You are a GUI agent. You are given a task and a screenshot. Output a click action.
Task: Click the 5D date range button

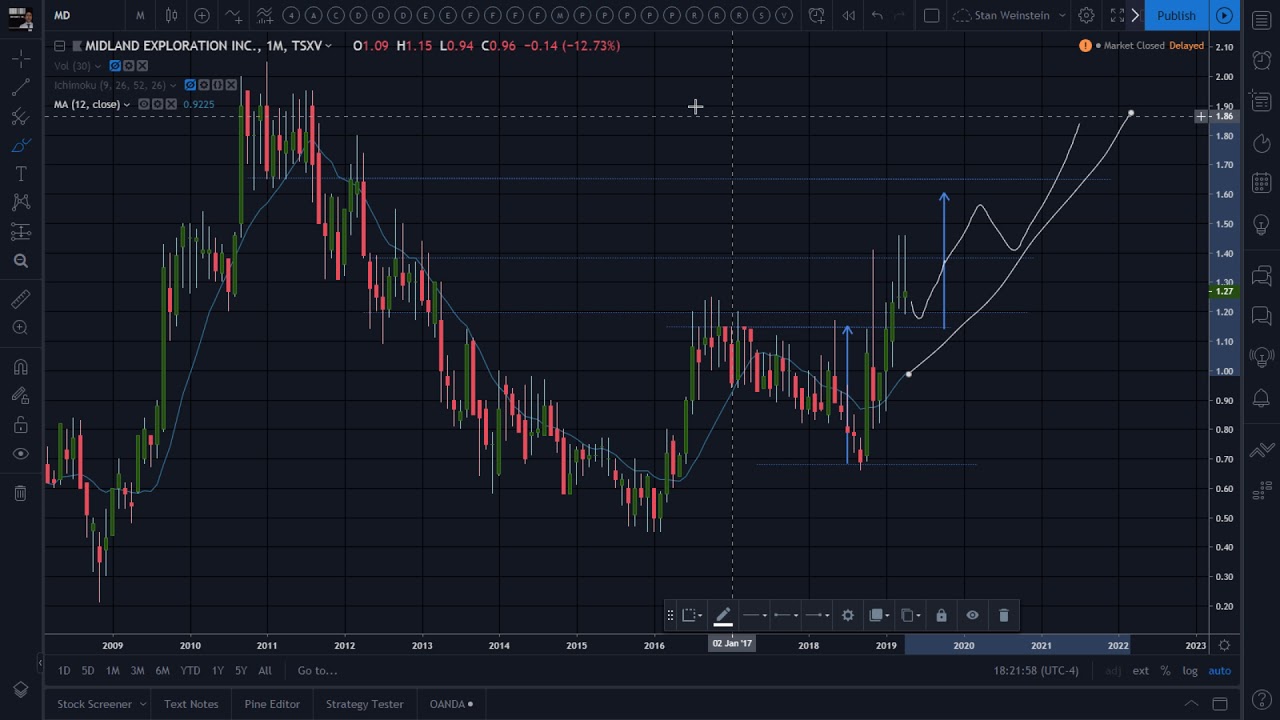[88, 671]
